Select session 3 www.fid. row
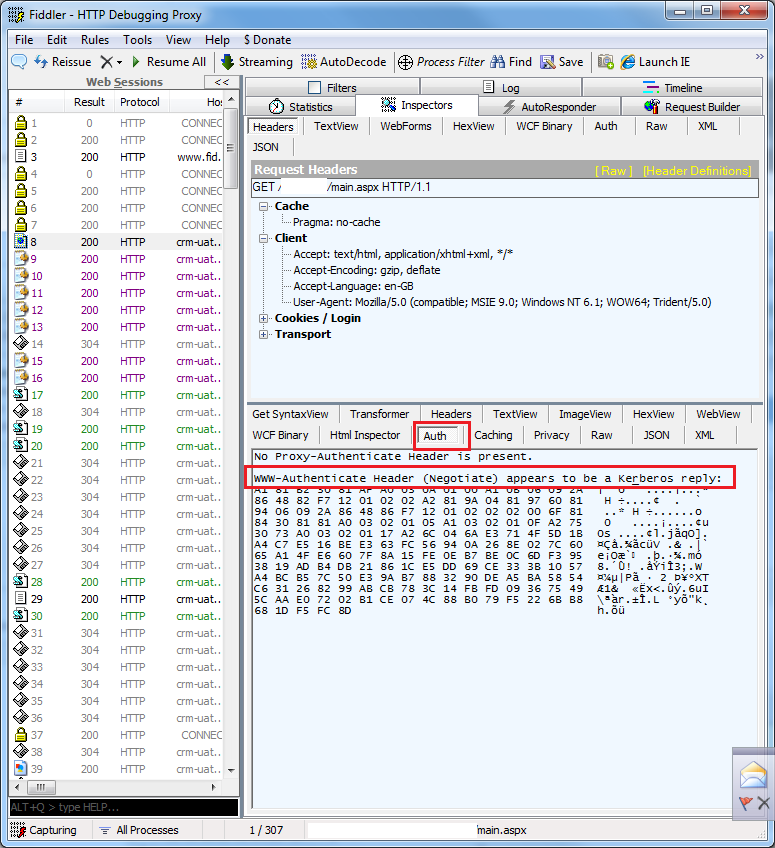 coord(118,157)
